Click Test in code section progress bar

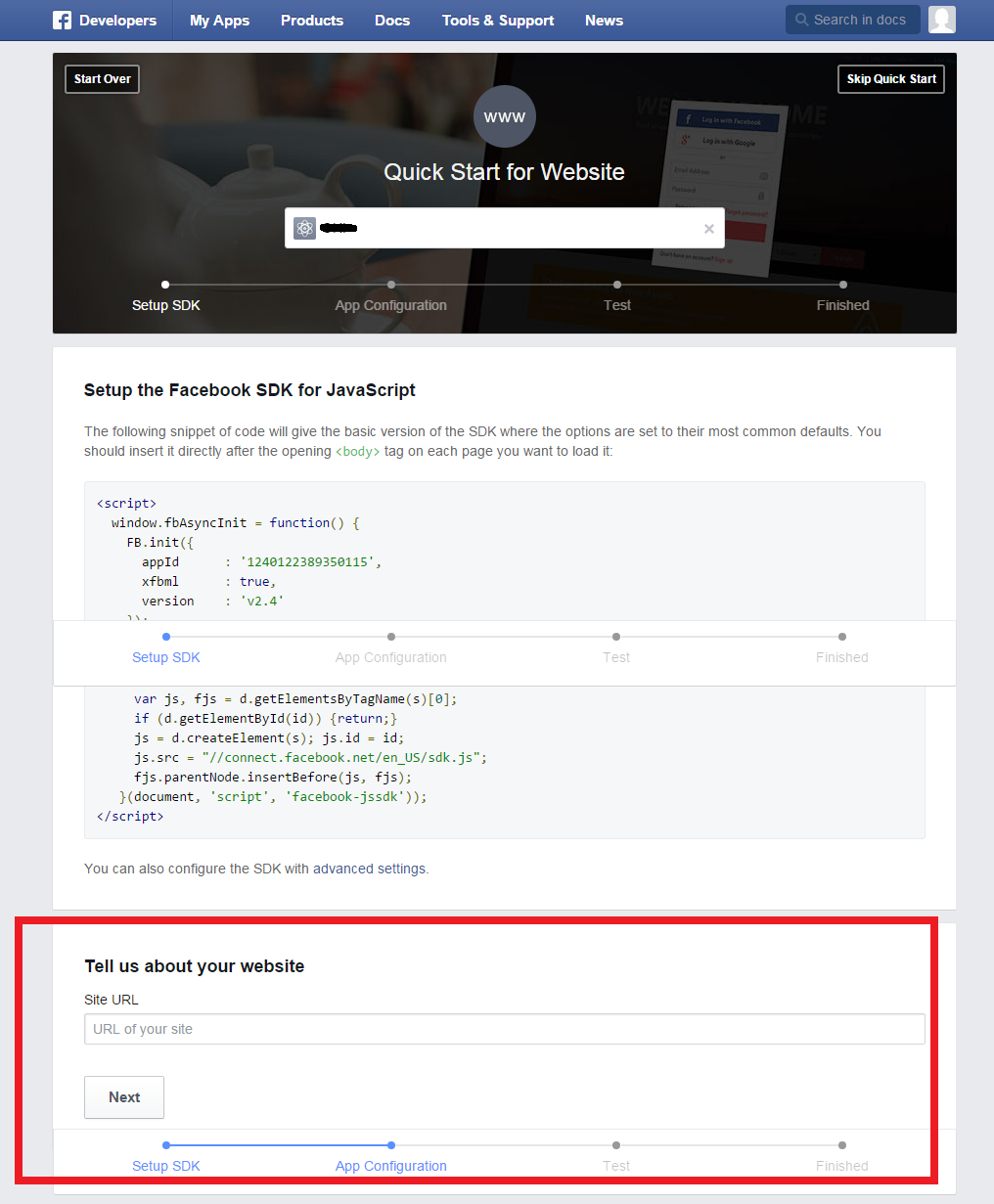tap(616, 657)
